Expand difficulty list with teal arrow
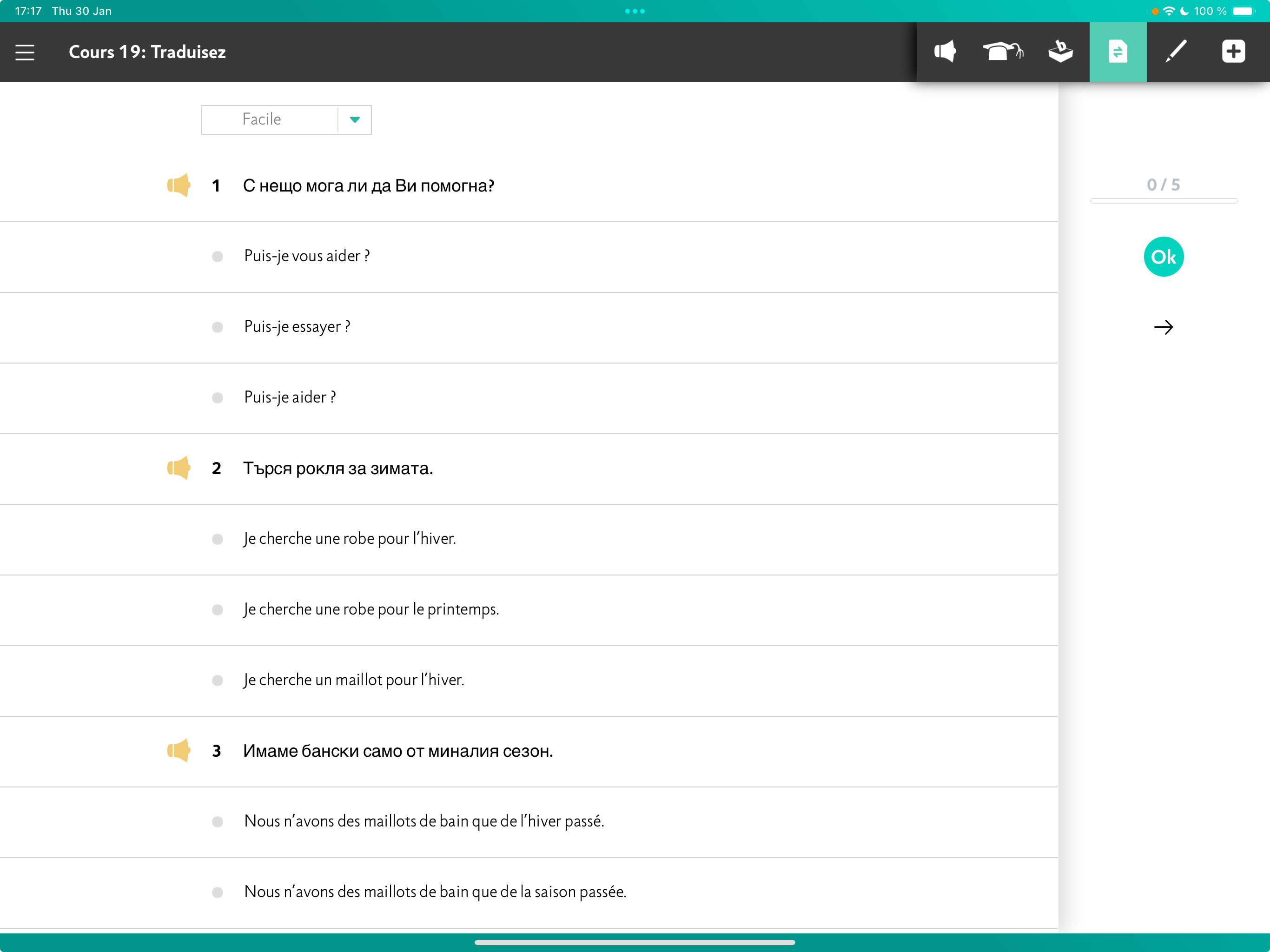Image resolution: width=1270 pixels, height=952 pixels. click(x=355, y=119)
